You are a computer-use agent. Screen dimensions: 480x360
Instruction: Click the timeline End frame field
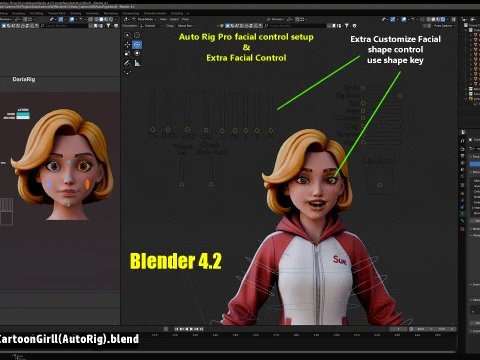[x=444, y=329]
